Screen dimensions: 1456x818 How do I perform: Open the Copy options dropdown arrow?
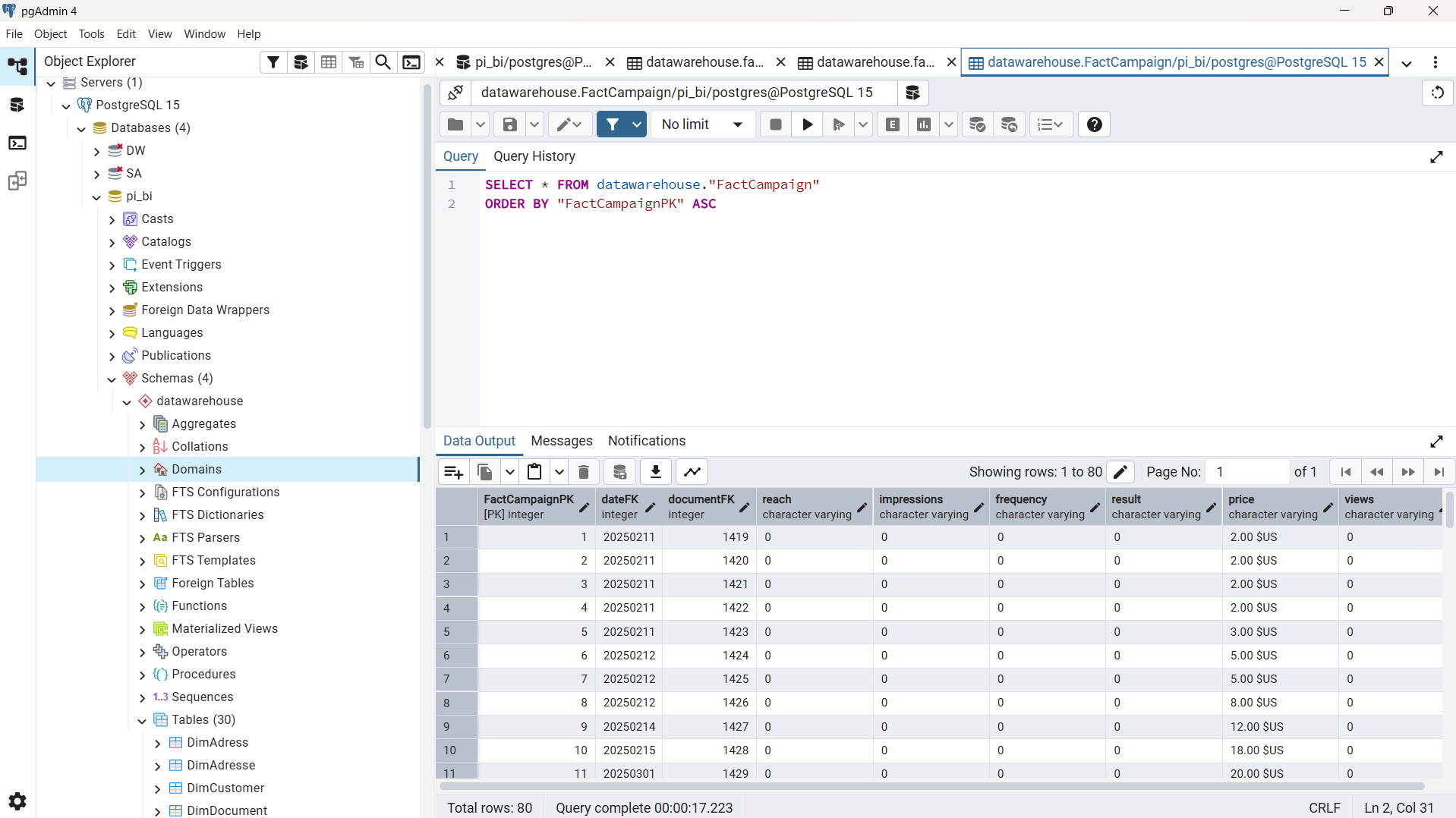pos(510,472)
